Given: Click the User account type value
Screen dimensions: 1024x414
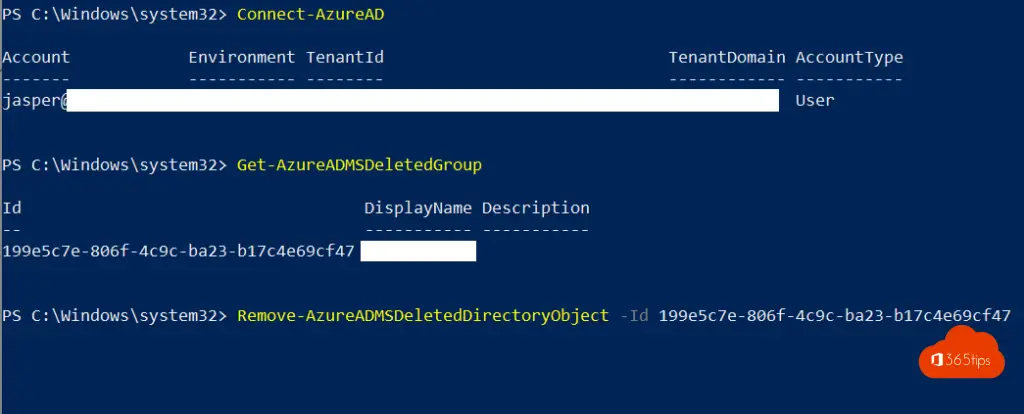Looking at the screenshot, I should pos(814,100).
